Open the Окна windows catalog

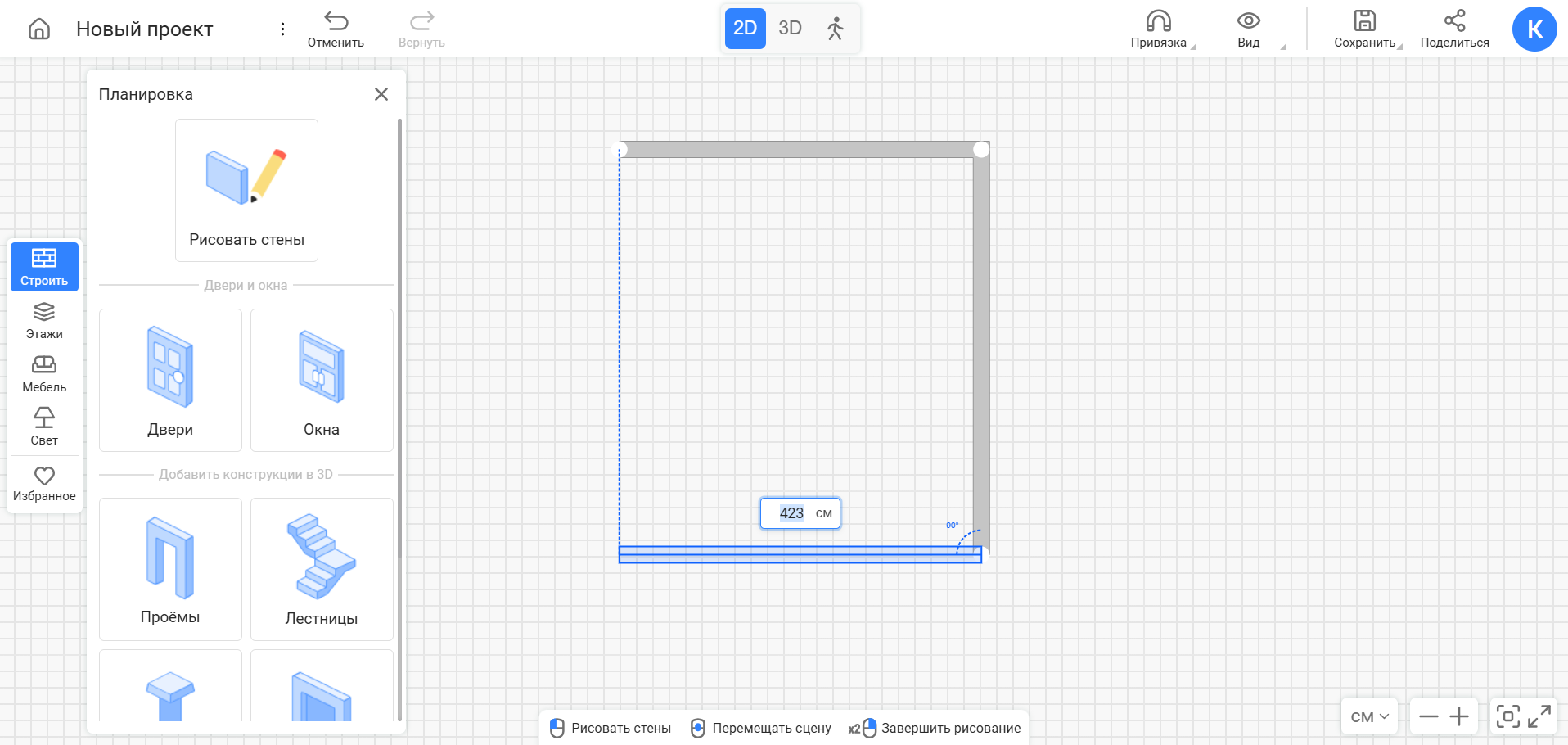click(x=322, y=380)
